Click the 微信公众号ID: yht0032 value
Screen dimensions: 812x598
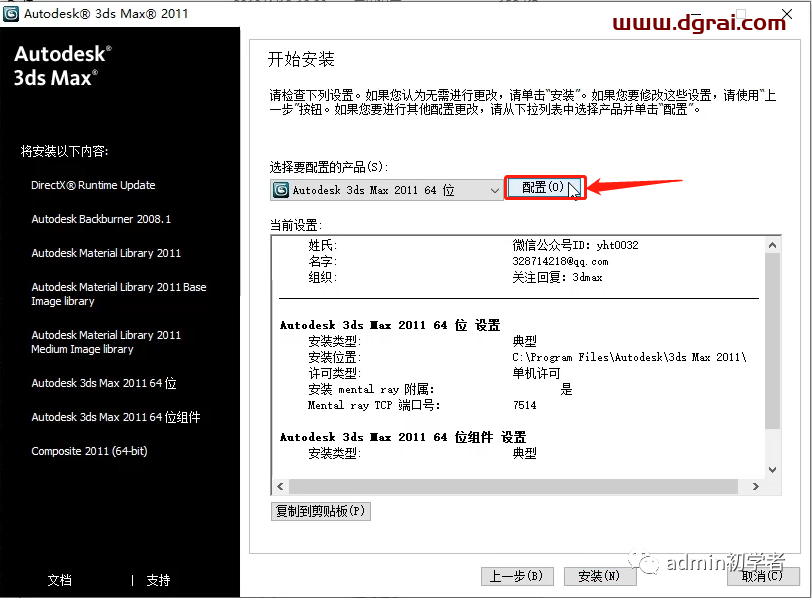575,245
